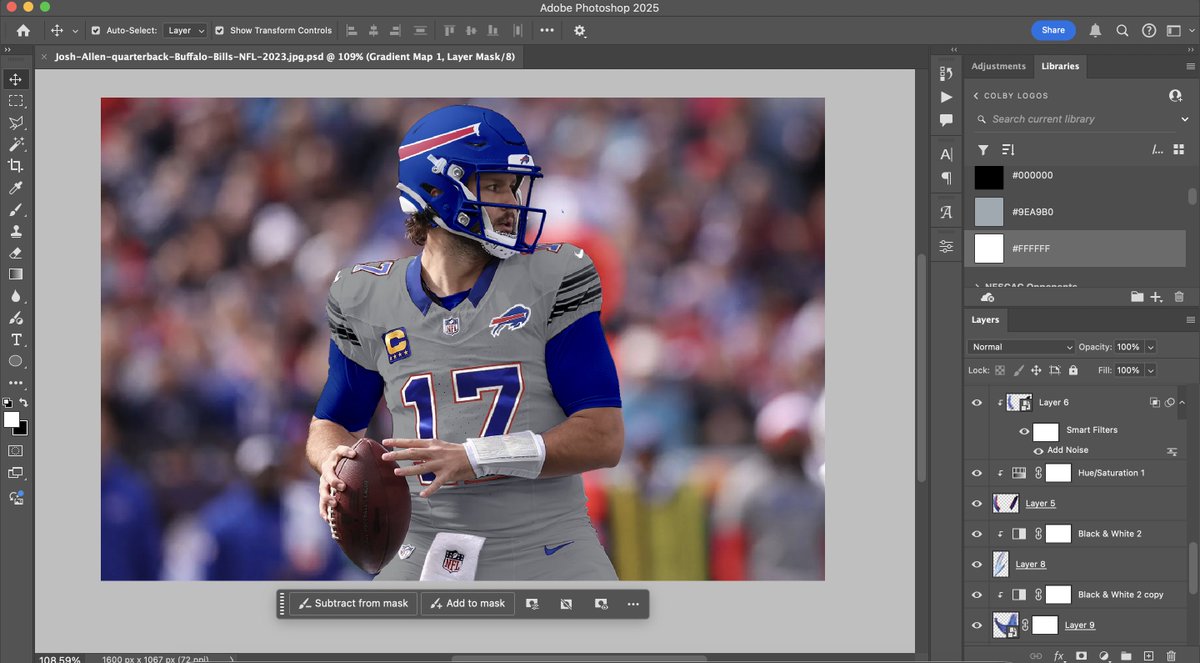Select the Josh-Allen document tab
Screen dimensions: 1200x663
click(285, 57)
